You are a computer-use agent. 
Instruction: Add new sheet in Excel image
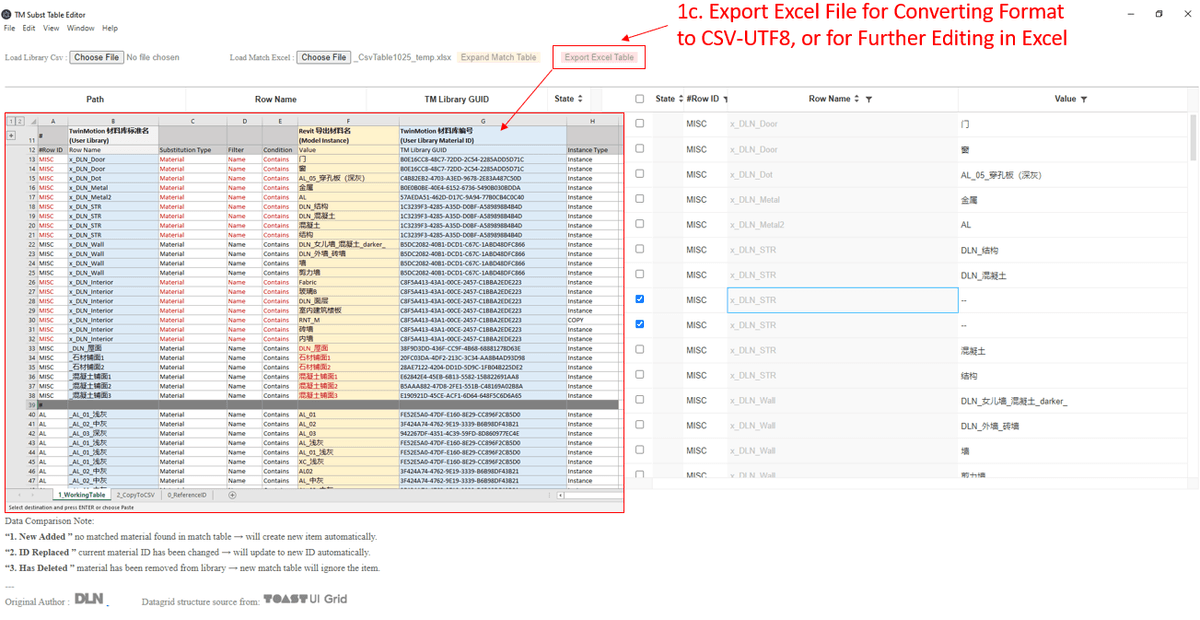(x=232, y=495)
